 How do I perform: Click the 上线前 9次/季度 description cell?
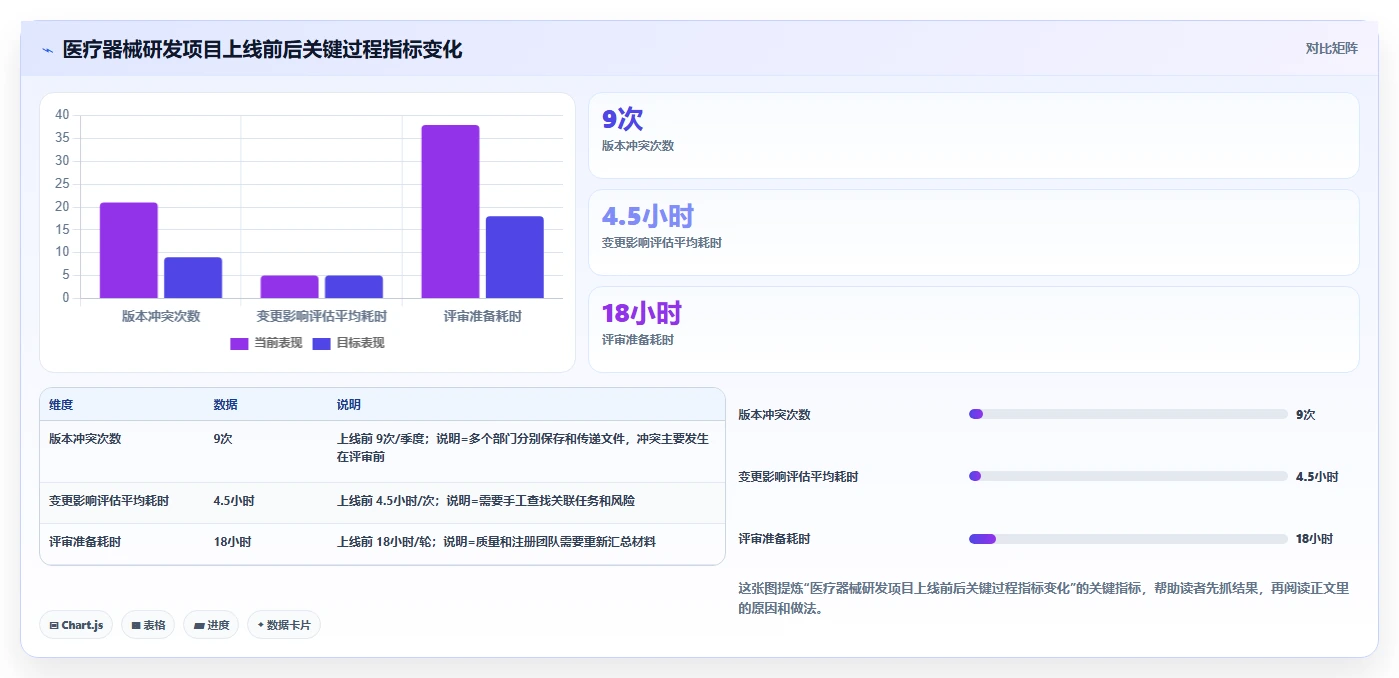(x=524, y=447)
